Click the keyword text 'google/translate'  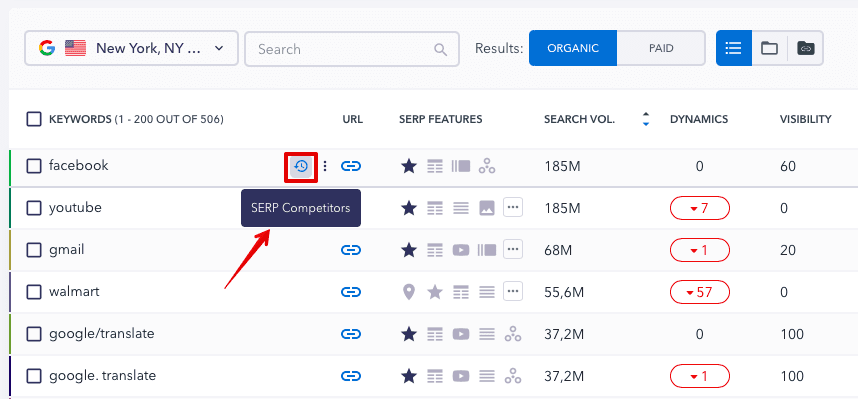(101, 334)
